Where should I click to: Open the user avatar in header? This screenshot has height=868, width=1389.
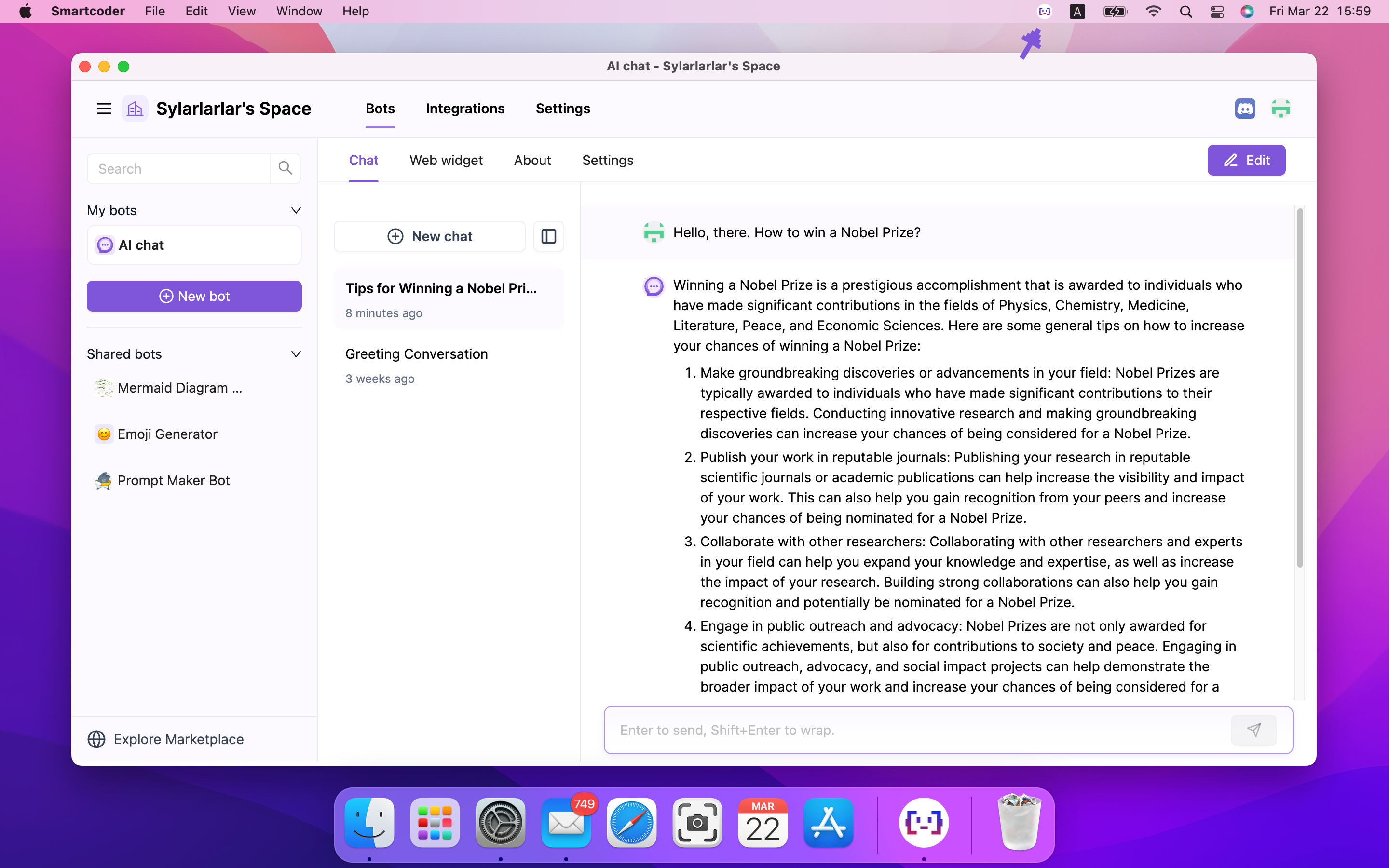pos(1280,108)
